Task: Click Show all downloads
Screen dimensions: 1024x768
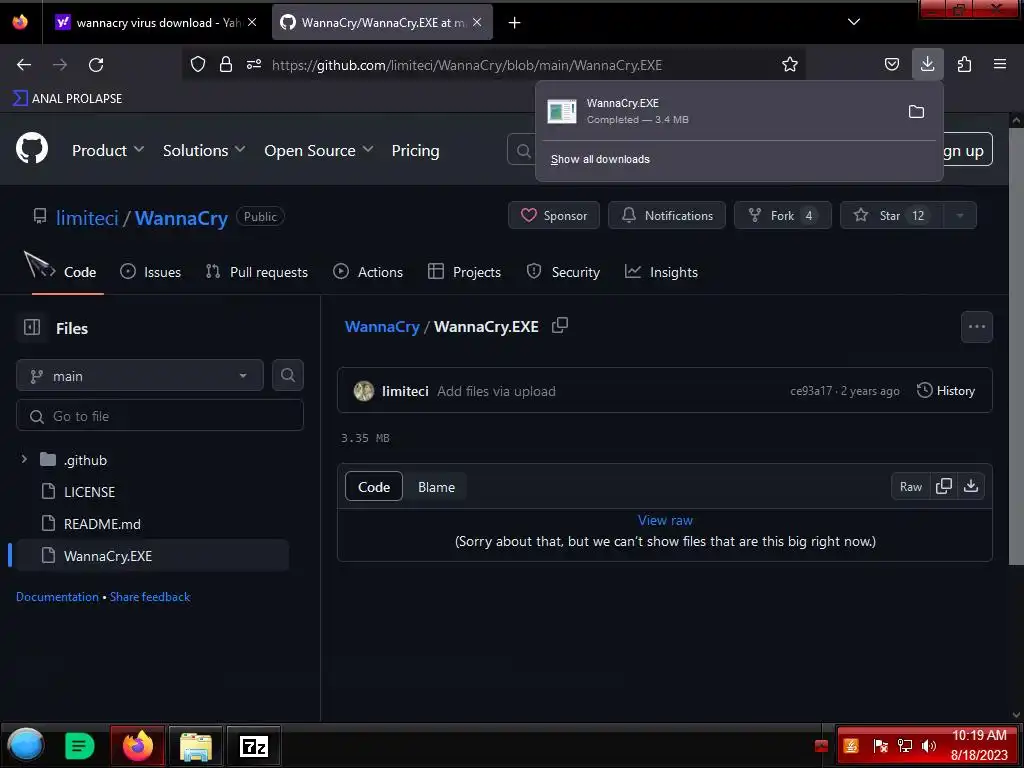Action: pos(600,159)
